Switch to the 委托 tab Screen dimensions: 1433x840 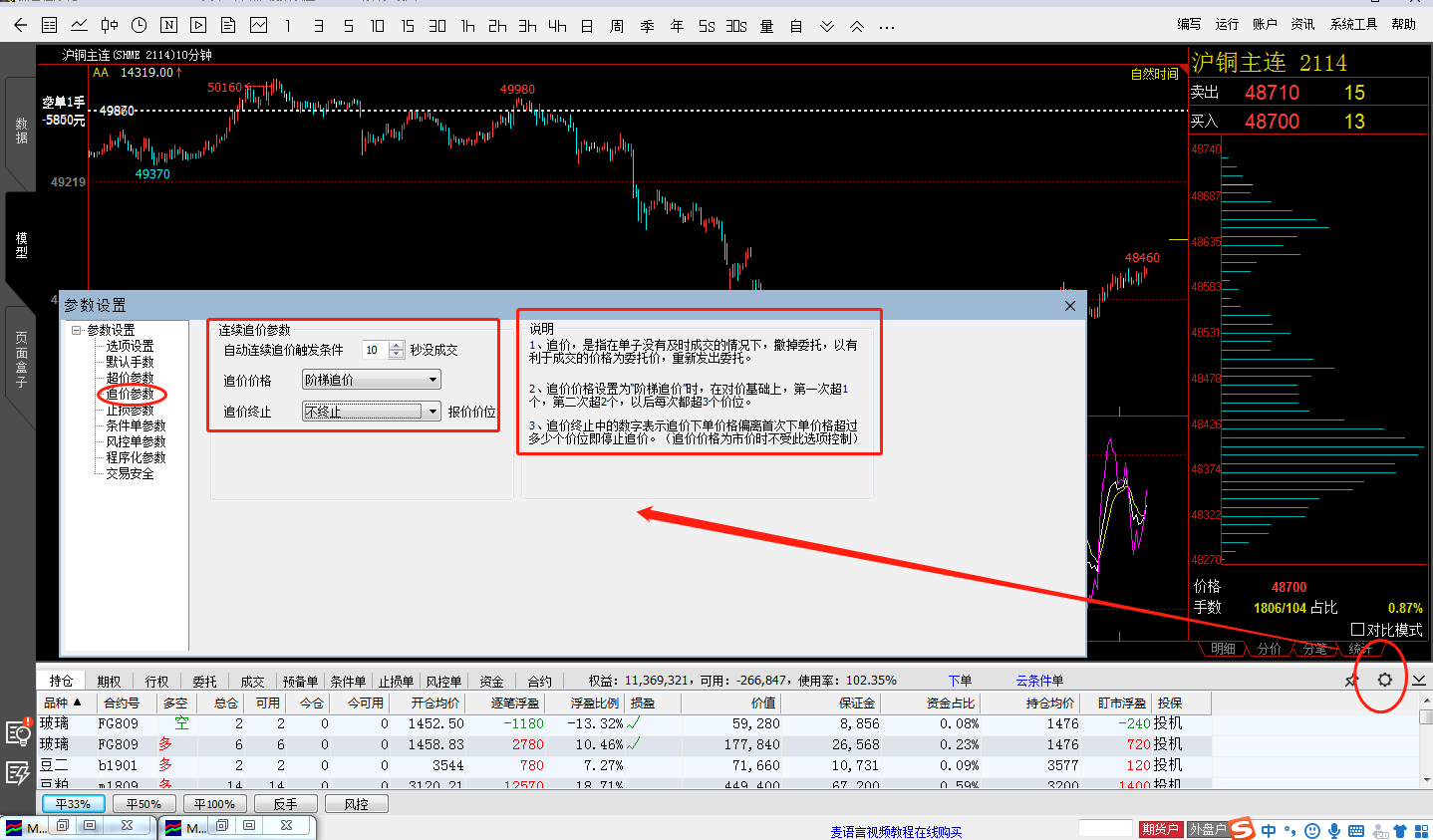[204, 682]
